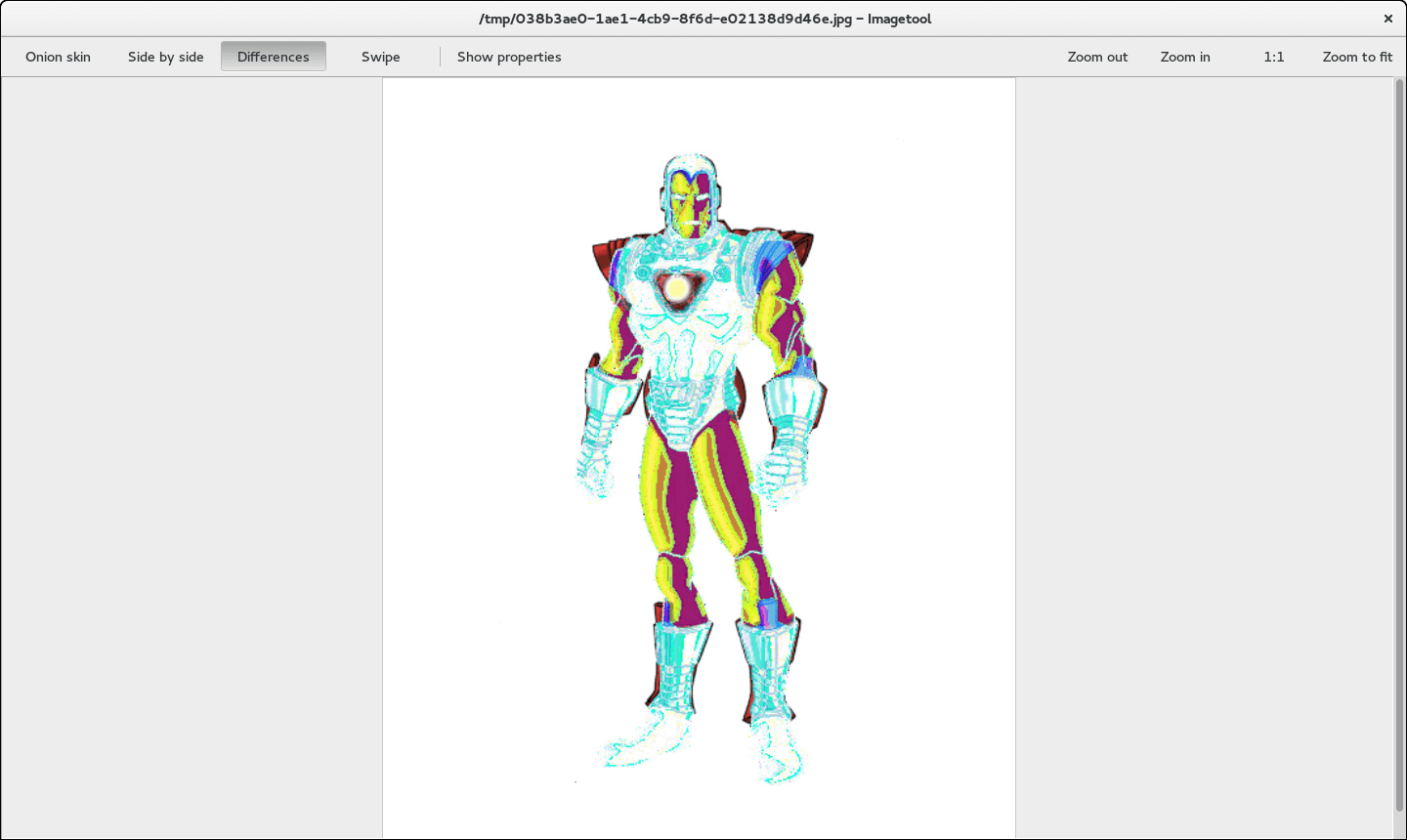Click the Show properties button
The image size is (1407, 840).
508,57
